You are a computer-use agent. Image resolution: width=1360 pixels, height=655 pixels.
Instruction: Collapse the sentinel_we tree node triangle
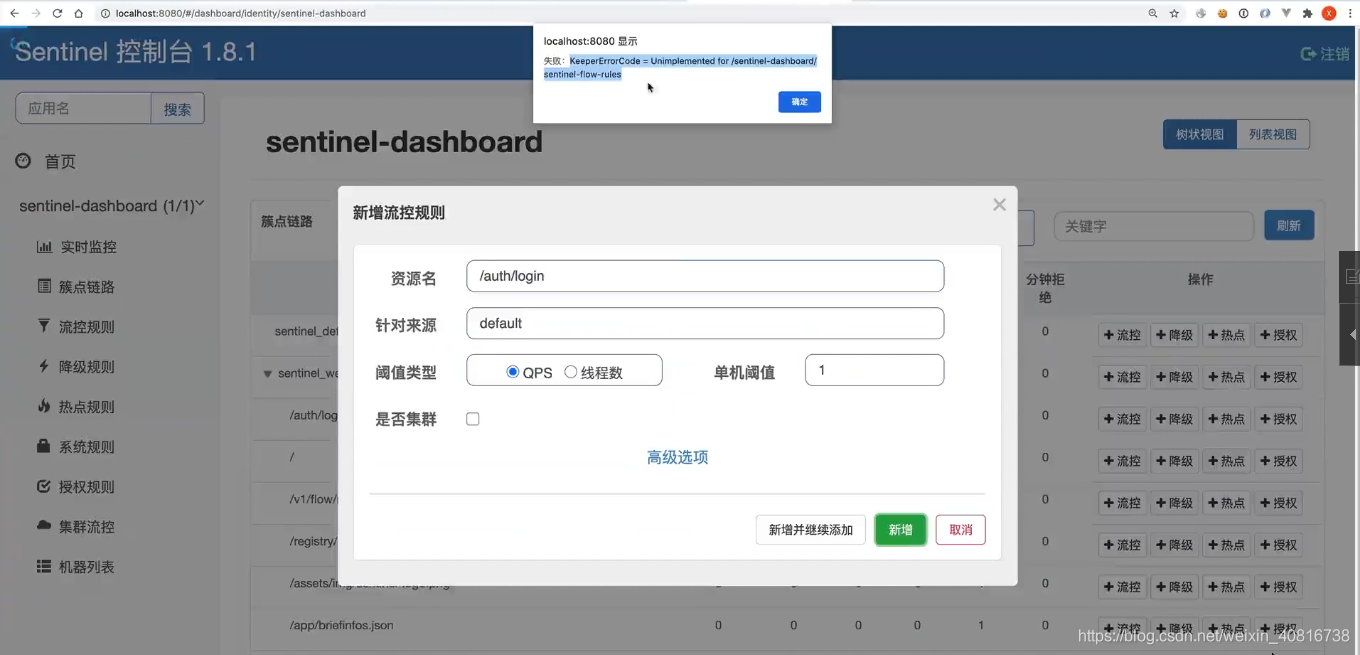[267, 374]
